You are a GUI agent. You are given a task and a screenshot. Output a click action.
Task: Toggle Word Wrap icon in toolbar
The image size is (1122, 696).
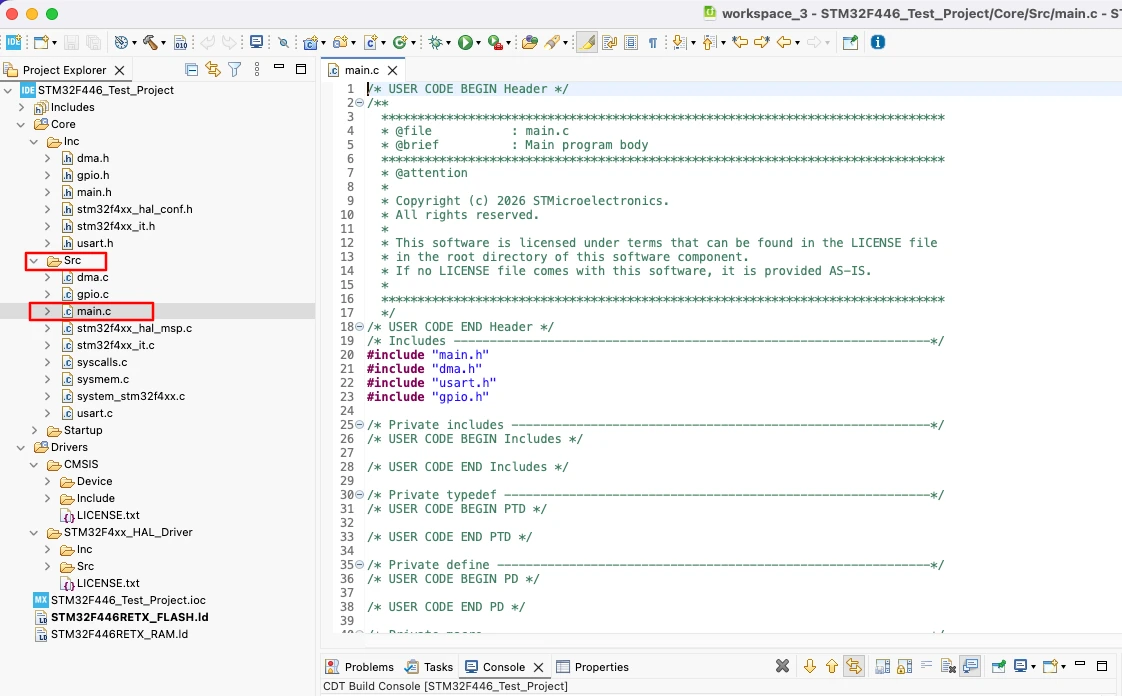pyautogui.click(x=610, y=43)
